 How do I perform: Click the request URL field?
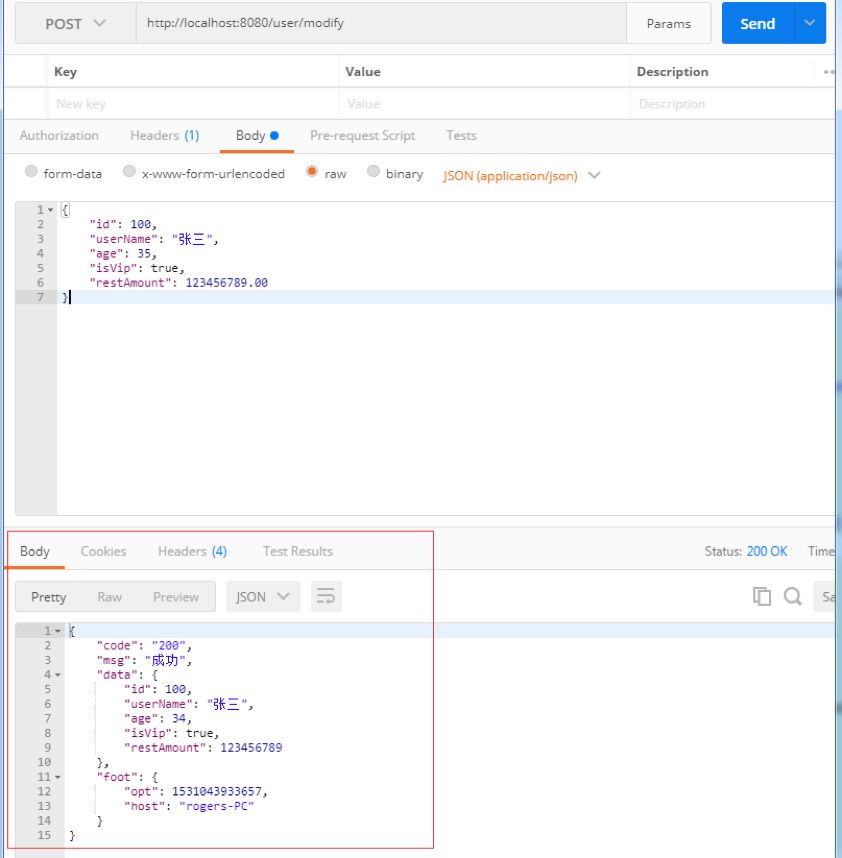381,23
